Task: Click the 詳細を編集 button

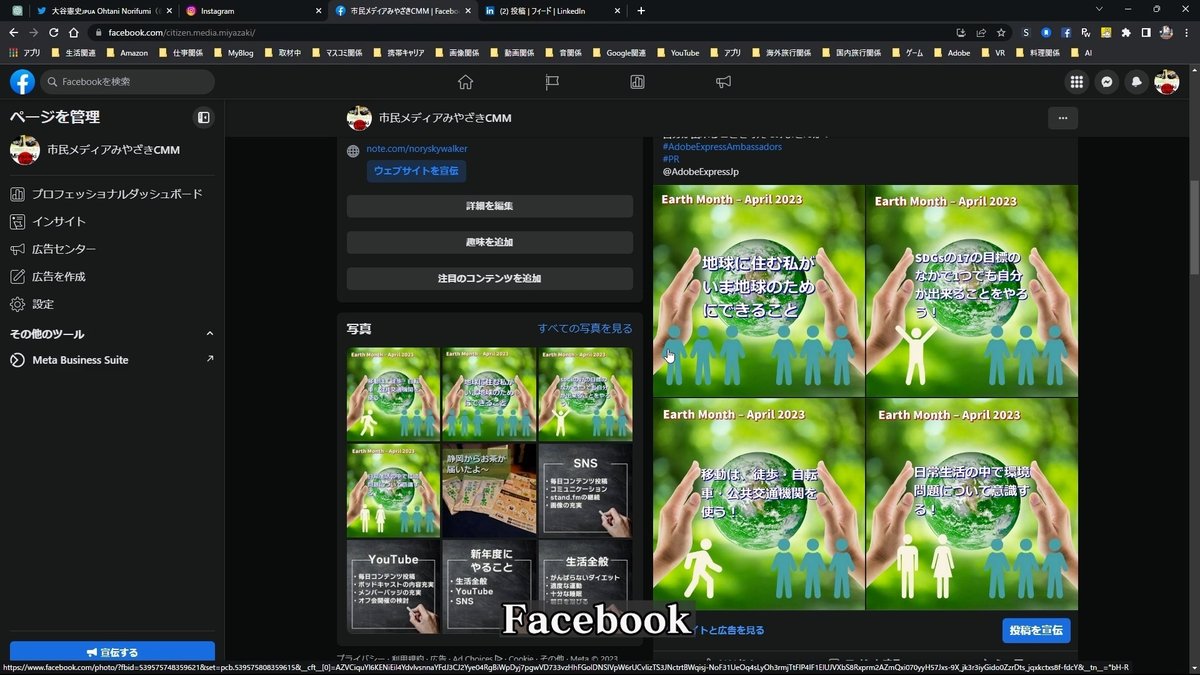Action: 490,206
